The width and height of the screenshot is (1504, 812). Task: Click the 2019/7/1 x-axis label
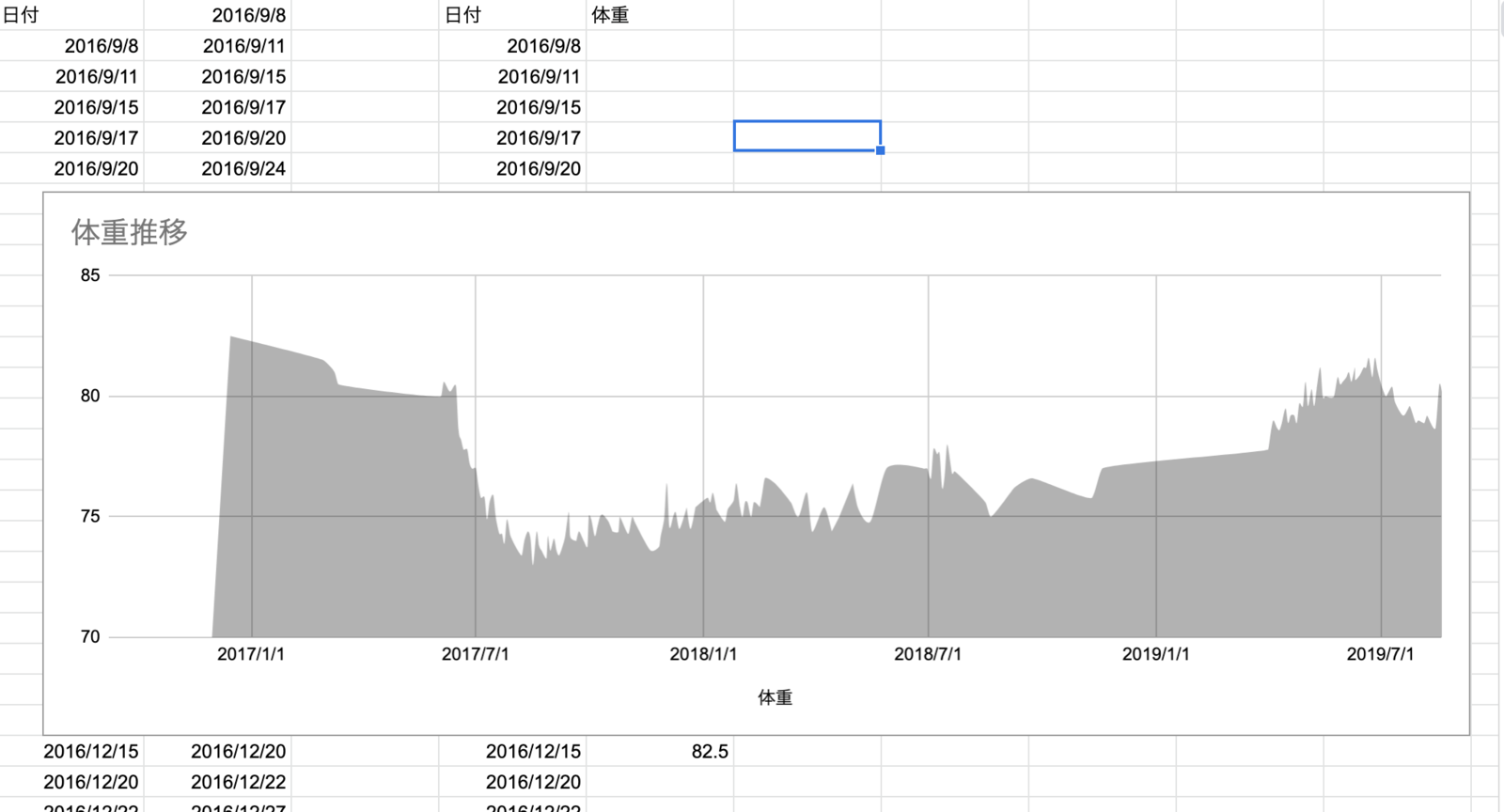(x=1380, y=654)
